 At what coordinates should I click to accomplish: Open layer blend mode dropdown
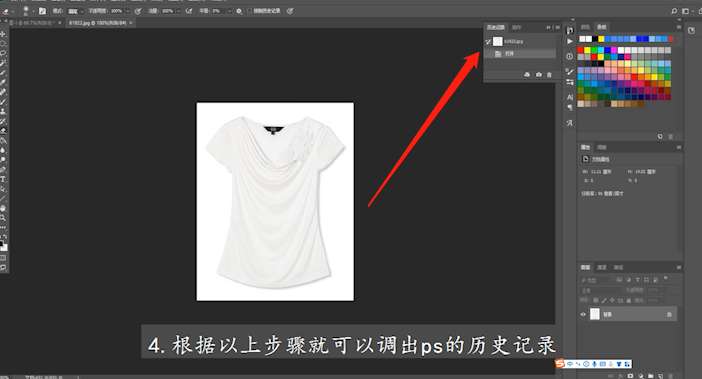pos(602,290)
